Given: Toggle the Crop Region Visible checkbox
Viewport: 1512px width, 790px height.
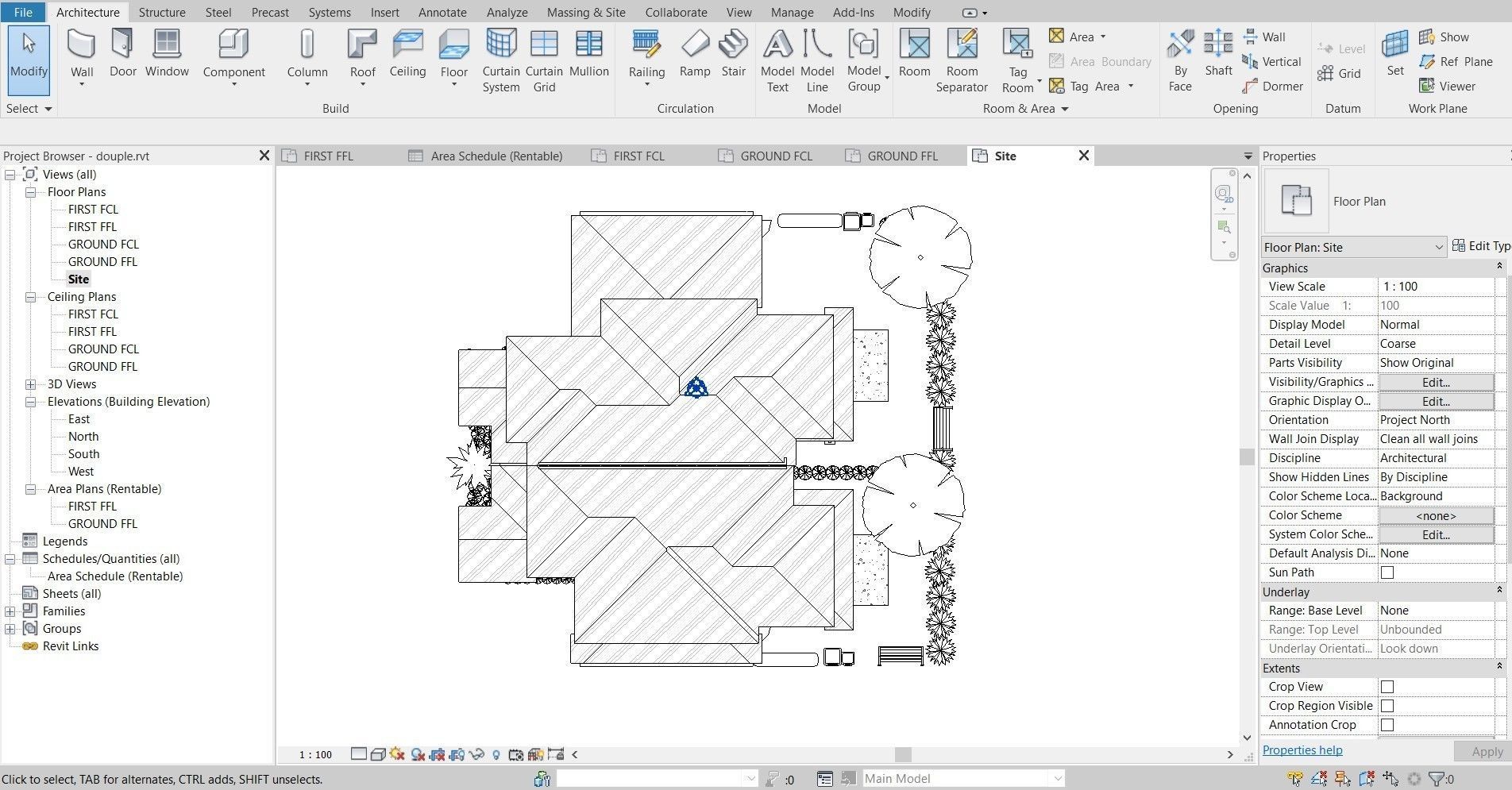Looking at the screenshot, I should 1387,706.
